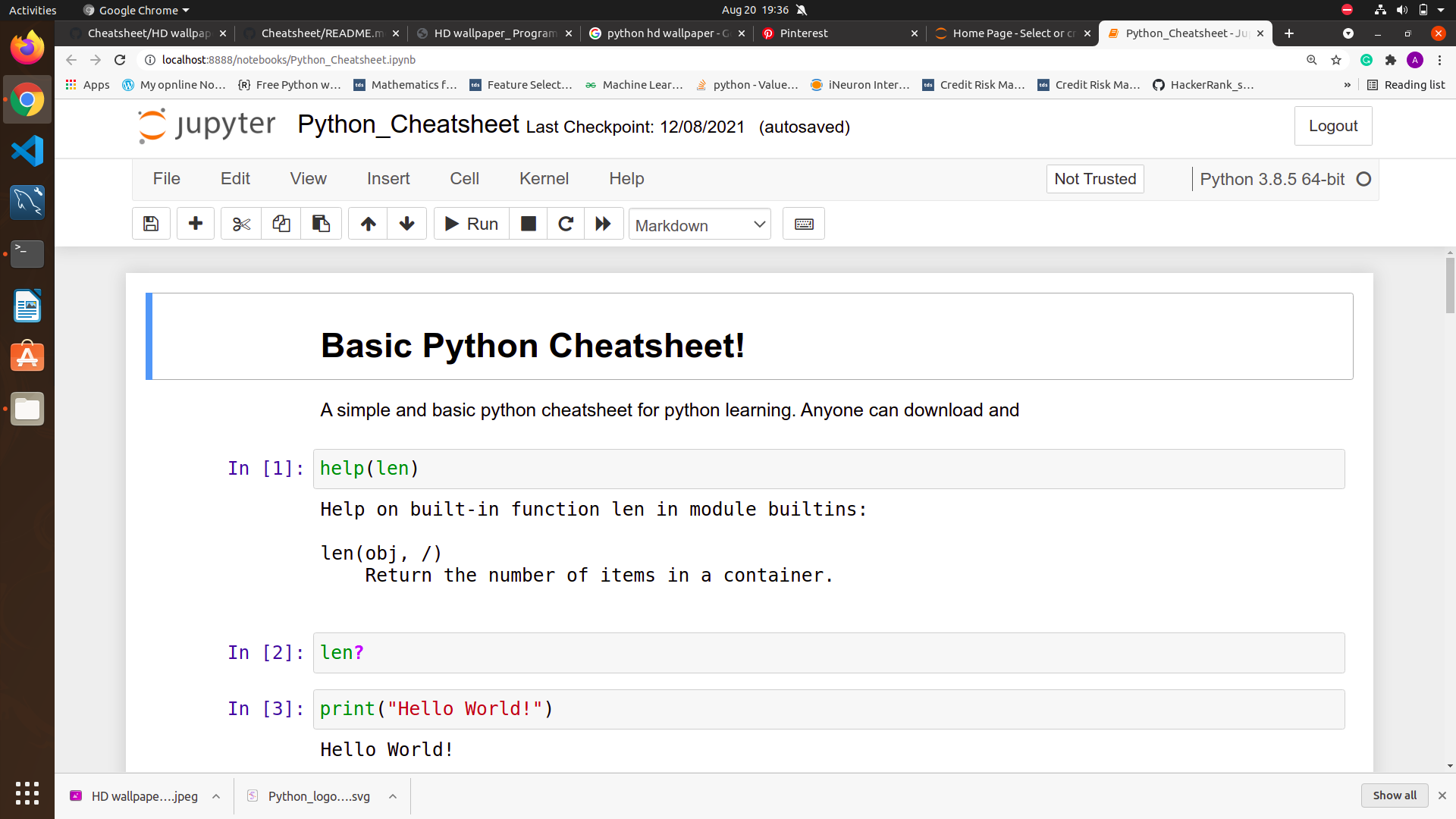The width and height of the screenshot is (1456, 819).
Task: Insert a new cell with plus icon
Action: pos(196,224)
